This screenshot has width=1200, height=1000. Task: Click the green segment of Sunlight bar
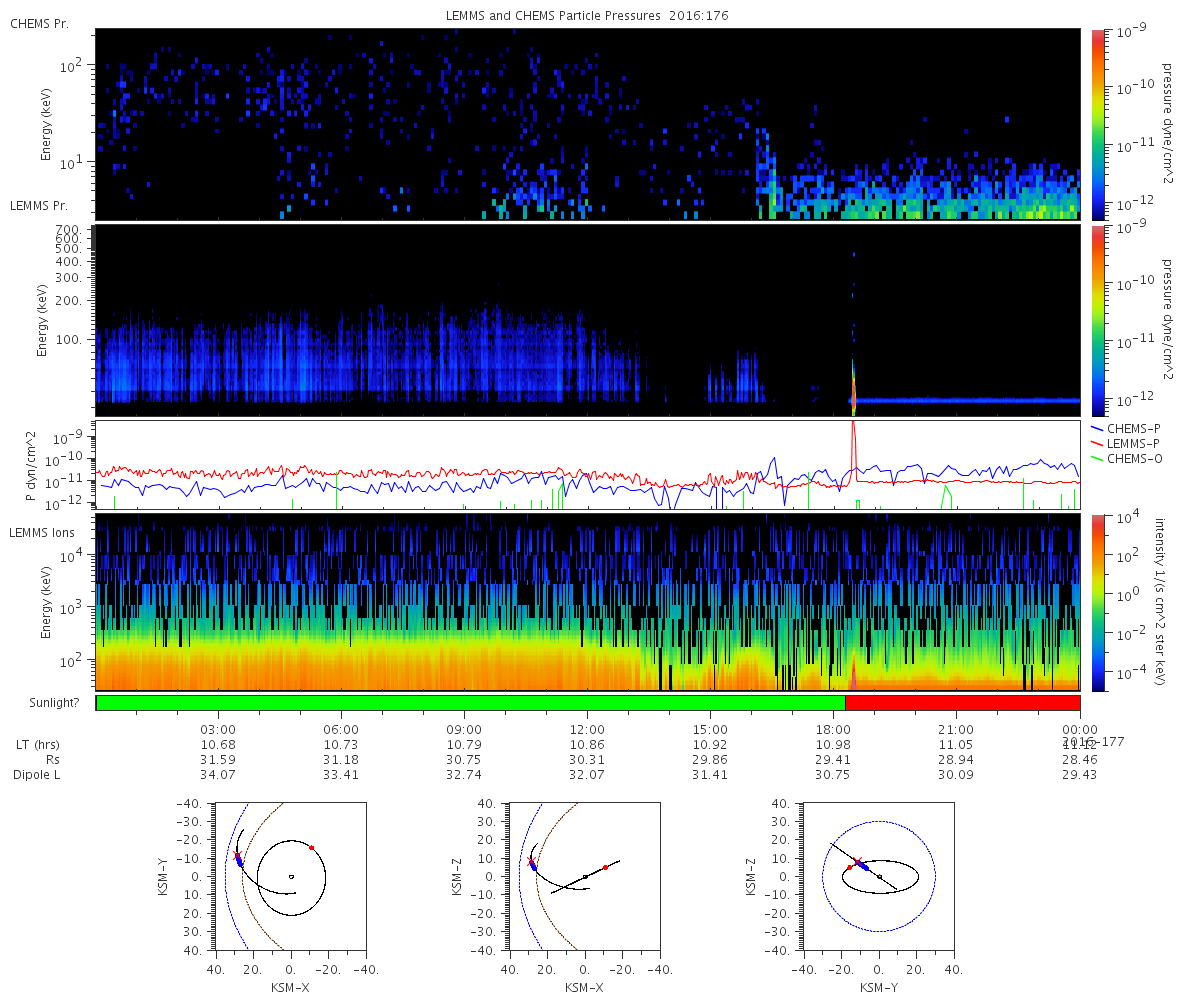tap(470, 703)
